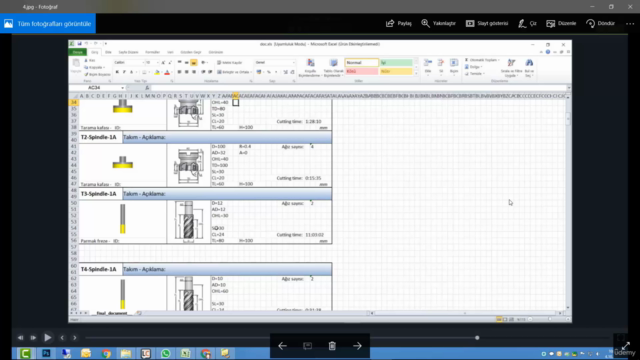Click the fx insert function icon
640x360 pixels.
point(147,88)
